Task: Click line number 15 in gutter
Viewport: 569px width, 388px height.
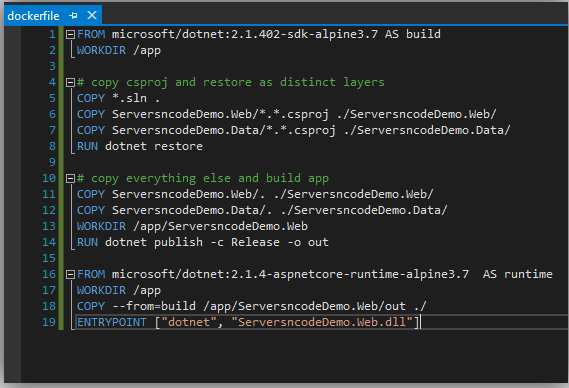Action: pos(49,258)
